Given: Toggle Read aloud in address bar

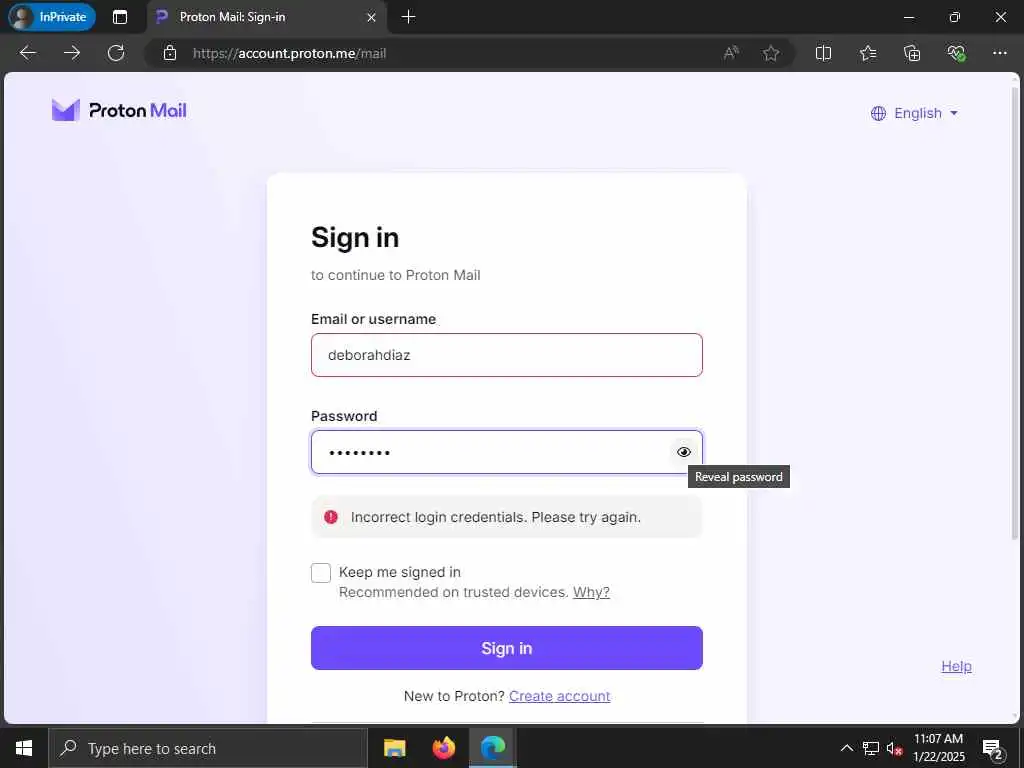Looking at the screenshot, I should coord(731,53).
